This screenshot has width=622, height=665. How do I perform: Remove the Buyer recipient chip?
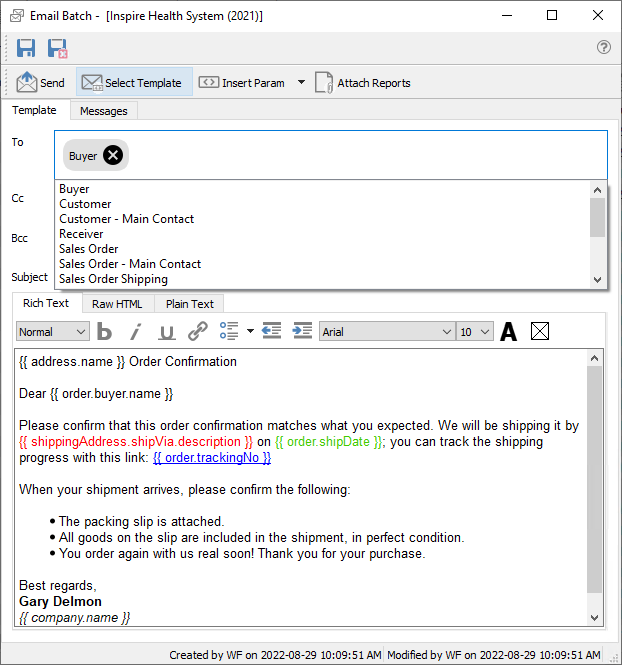click(113, 155)
